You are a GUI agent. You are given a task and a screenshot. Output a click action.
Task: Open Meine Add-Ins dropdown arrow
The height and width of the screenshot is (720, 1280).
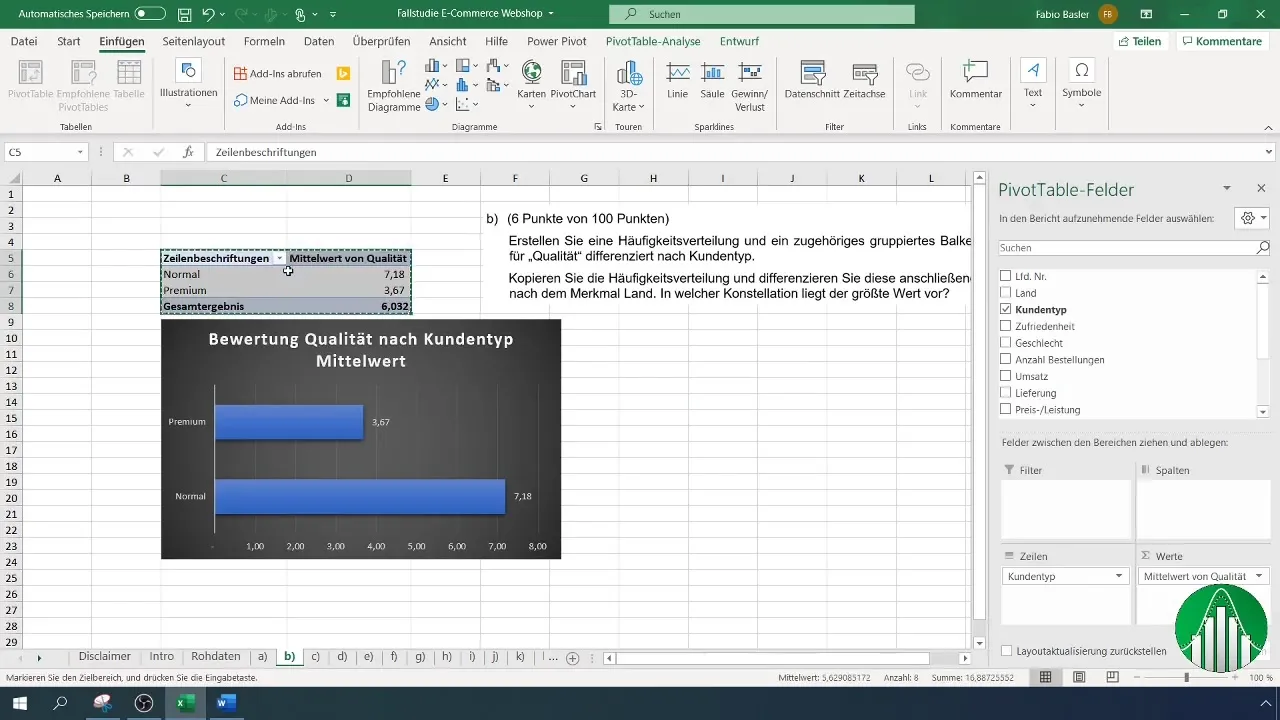coord(326,101)
